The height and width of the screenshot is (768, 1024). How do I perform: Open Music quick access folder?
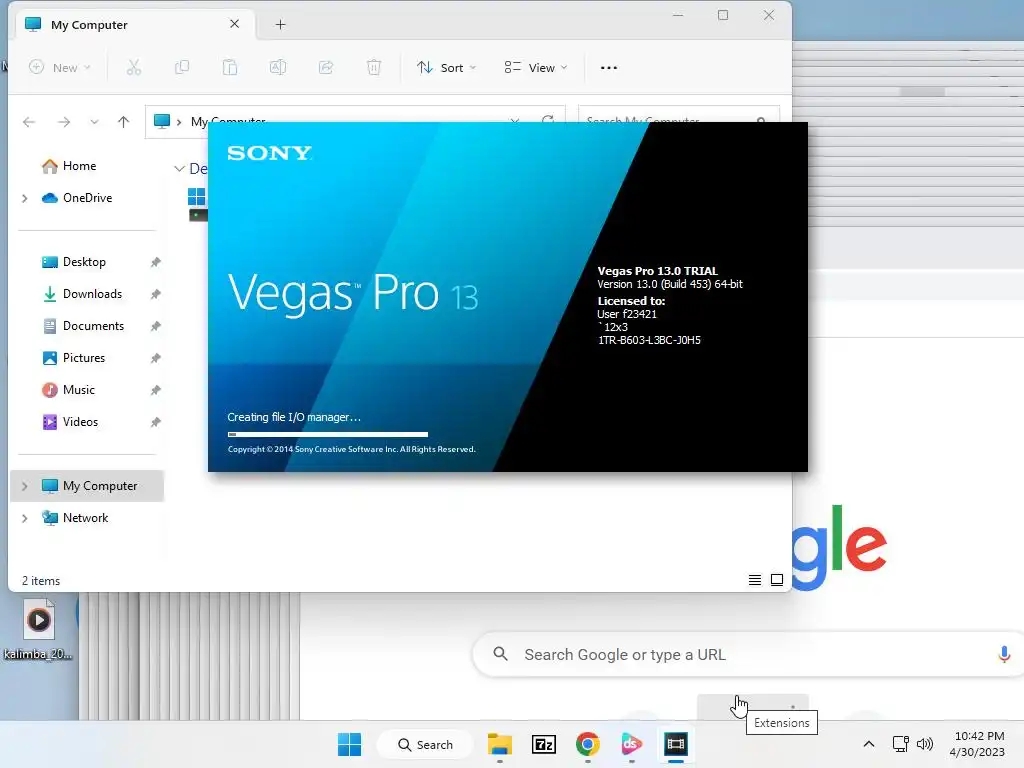point(78,390)
